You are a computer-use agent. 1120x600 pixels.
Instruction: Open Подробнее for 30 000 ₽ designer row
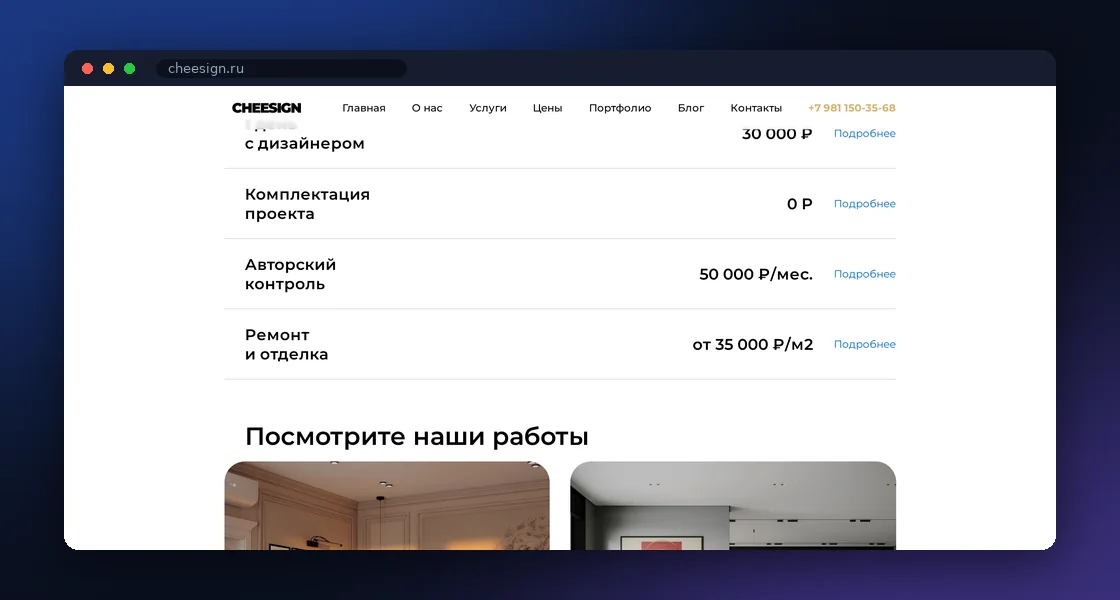click(864, 134)
